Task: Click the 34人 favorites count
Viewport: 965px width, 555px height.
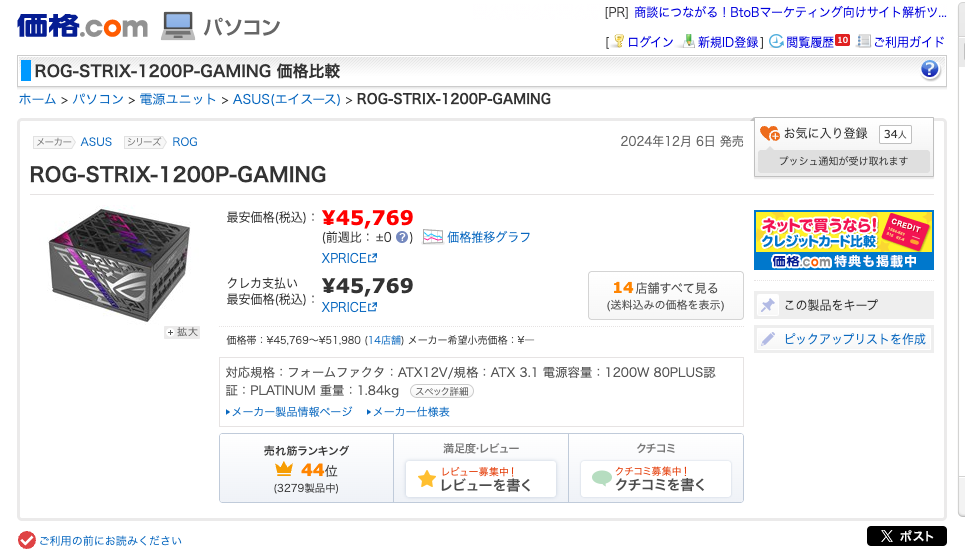Action: pyautogui.click(x=895, y=134)
